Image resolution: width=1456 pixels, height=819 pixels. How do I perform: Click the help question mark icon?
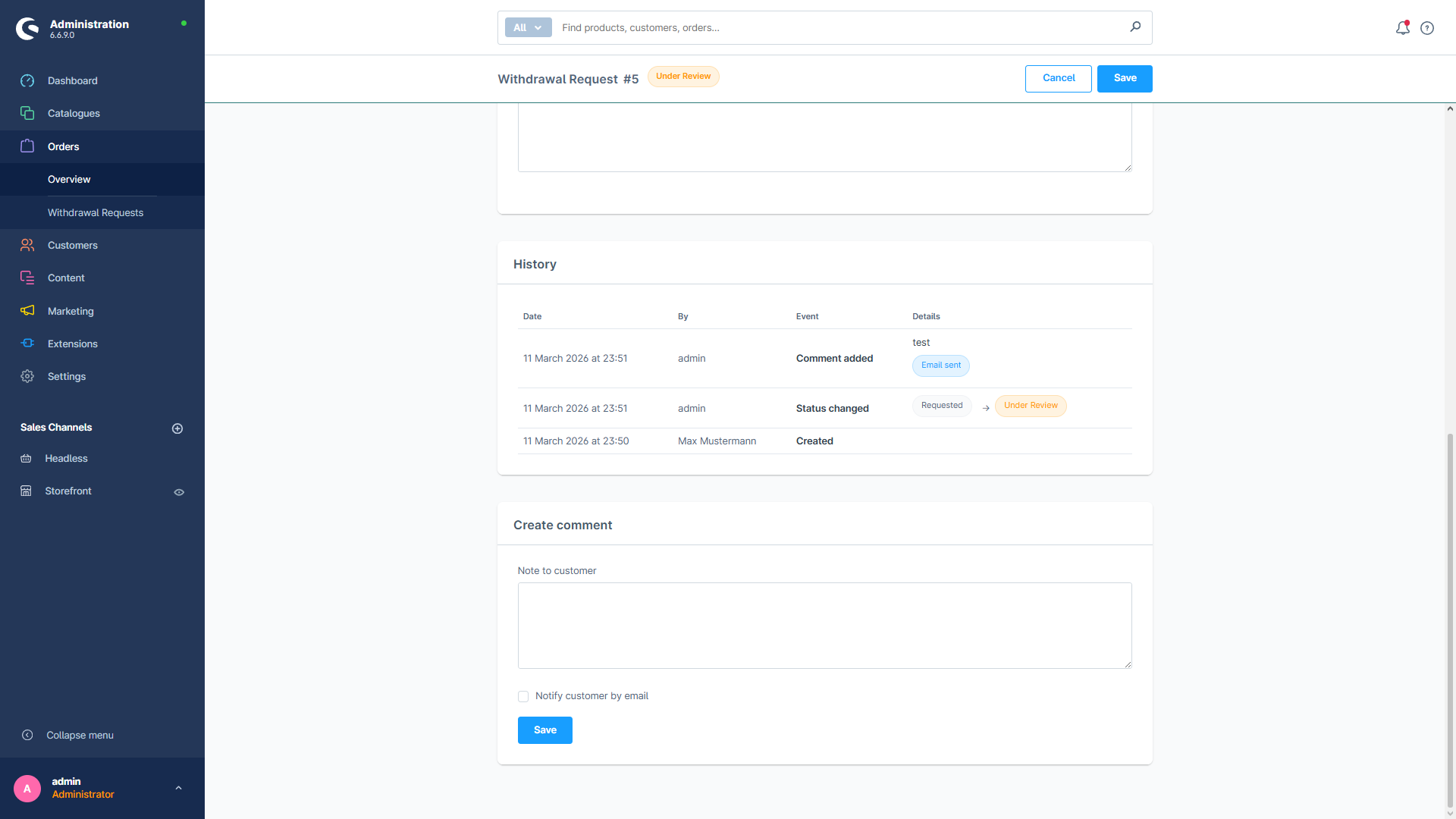[x=1427, y=28]
